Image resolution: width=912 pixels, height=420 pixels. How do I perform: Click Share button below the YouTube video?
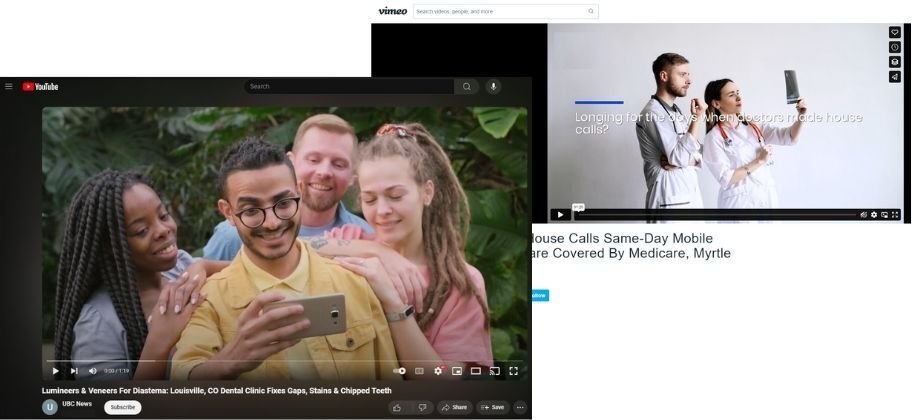(455, 407)
